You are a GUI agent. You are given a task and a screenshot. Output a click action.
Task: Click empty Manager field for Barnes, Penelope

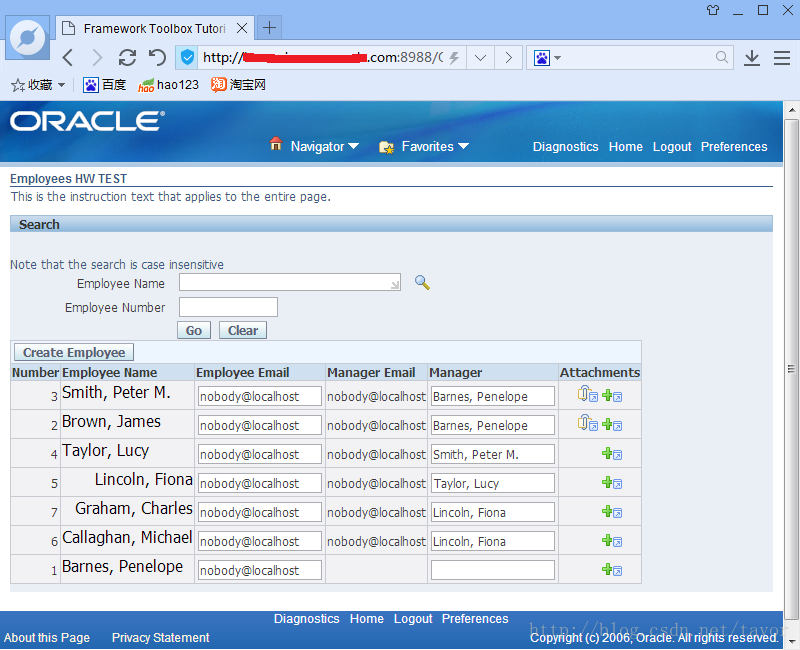pyautogui.click(x=493, y=570)
